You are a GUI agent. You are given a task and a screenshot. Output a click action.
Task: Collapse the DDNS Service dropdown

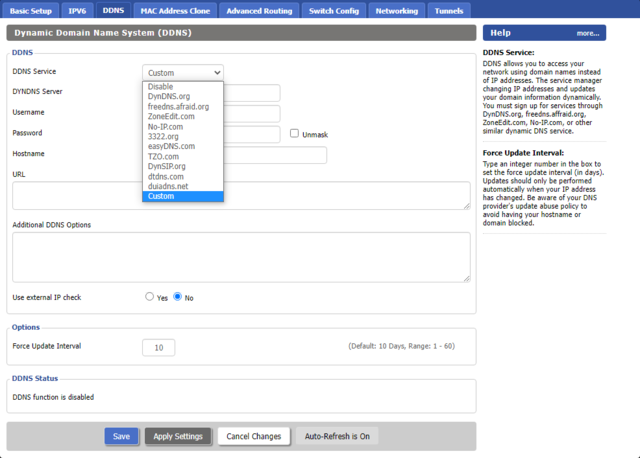(183, 73)
